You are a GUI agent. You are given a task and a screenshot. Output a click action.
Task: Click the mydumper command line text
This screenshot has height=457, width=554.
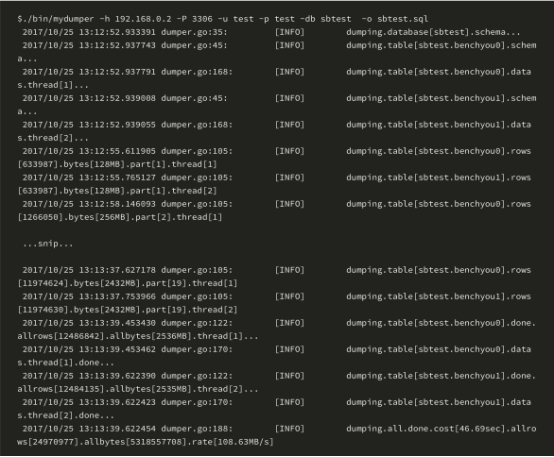click(223, 19)
